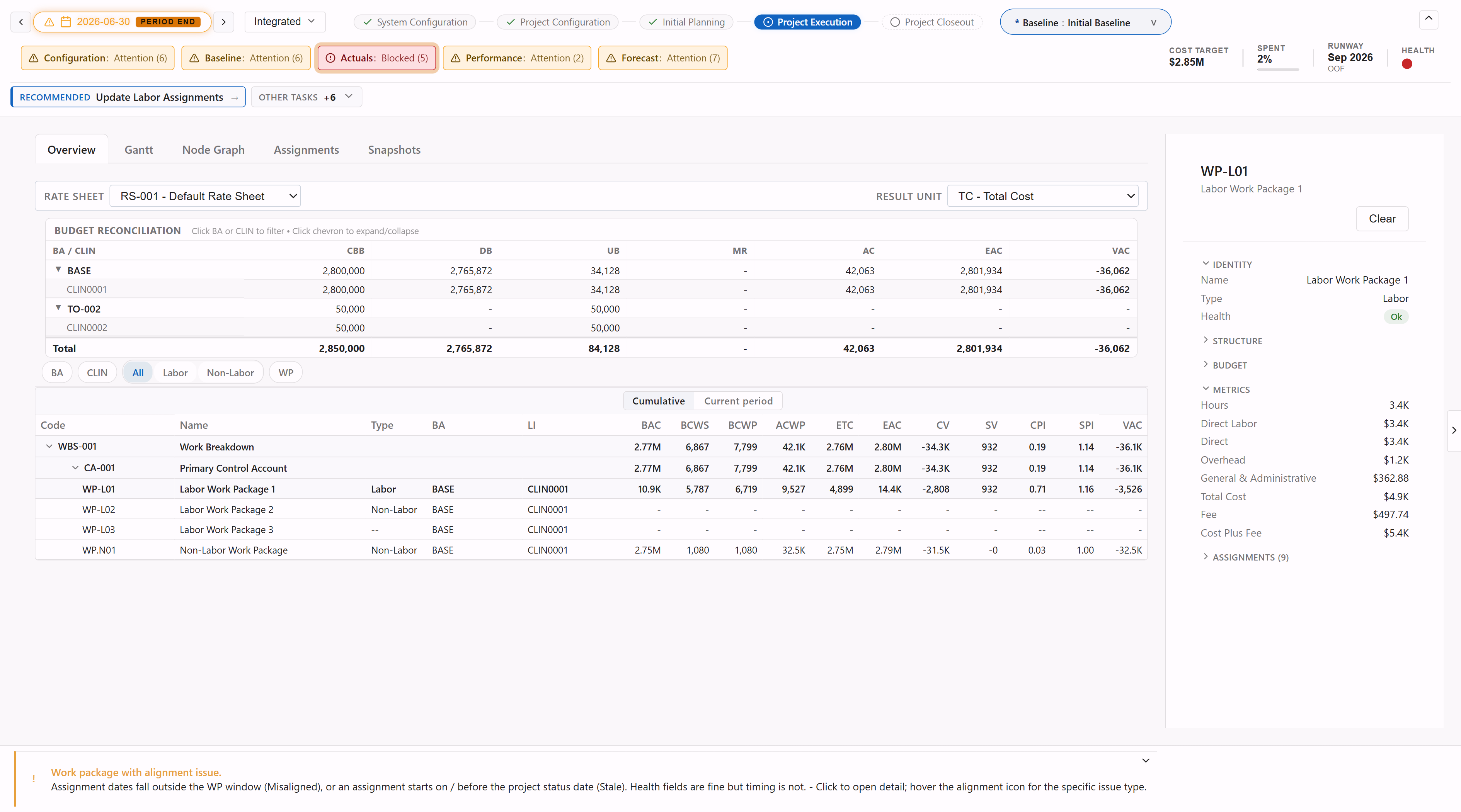Expand Other Tasks +6 dropdown
1461x812 pixels.
tap(306, 97)
